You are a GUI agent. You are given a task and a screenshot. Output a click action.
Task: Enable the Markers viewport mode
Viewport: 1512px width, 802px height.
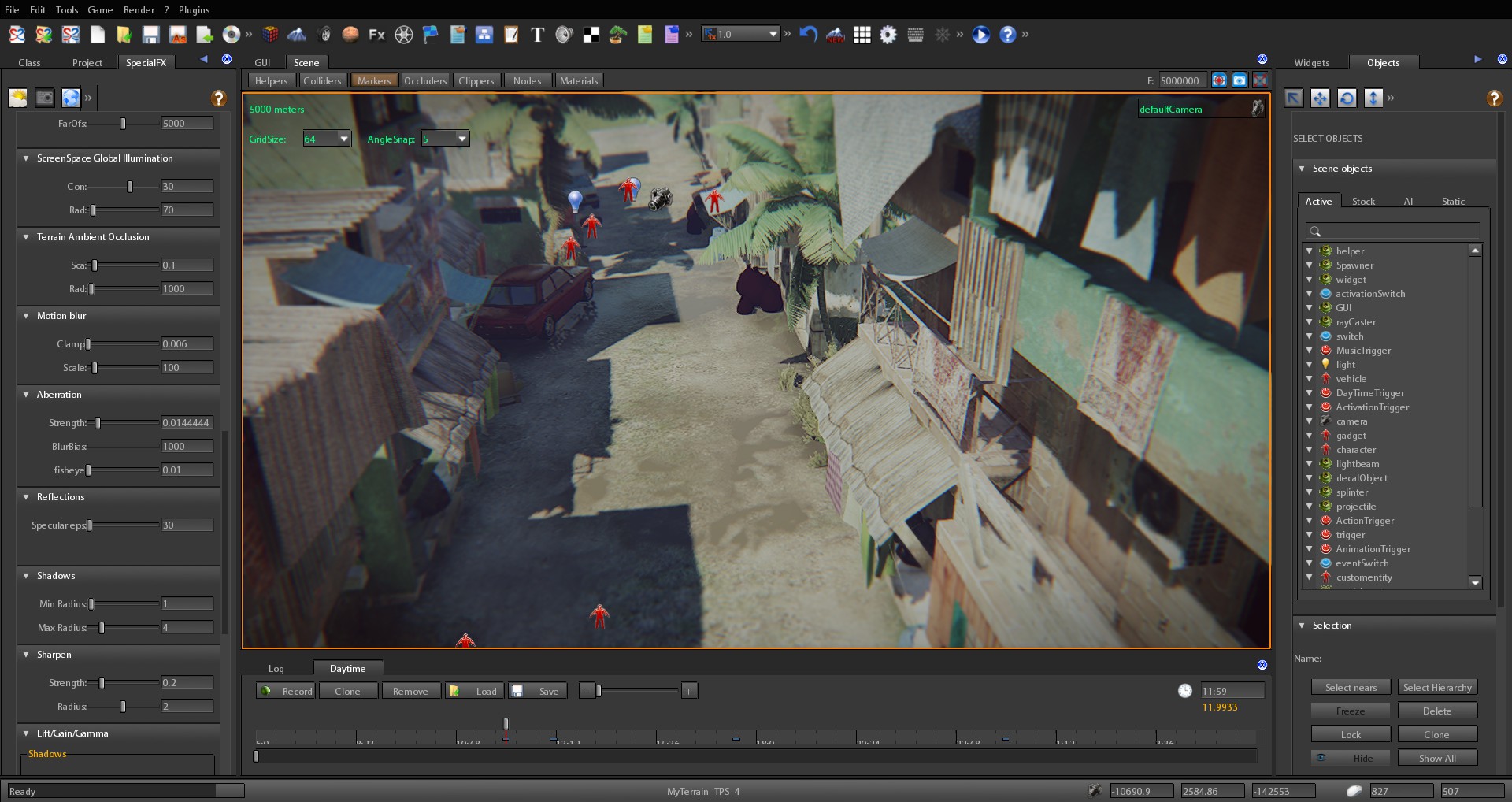pyautogui.click(x=374, y=80)
